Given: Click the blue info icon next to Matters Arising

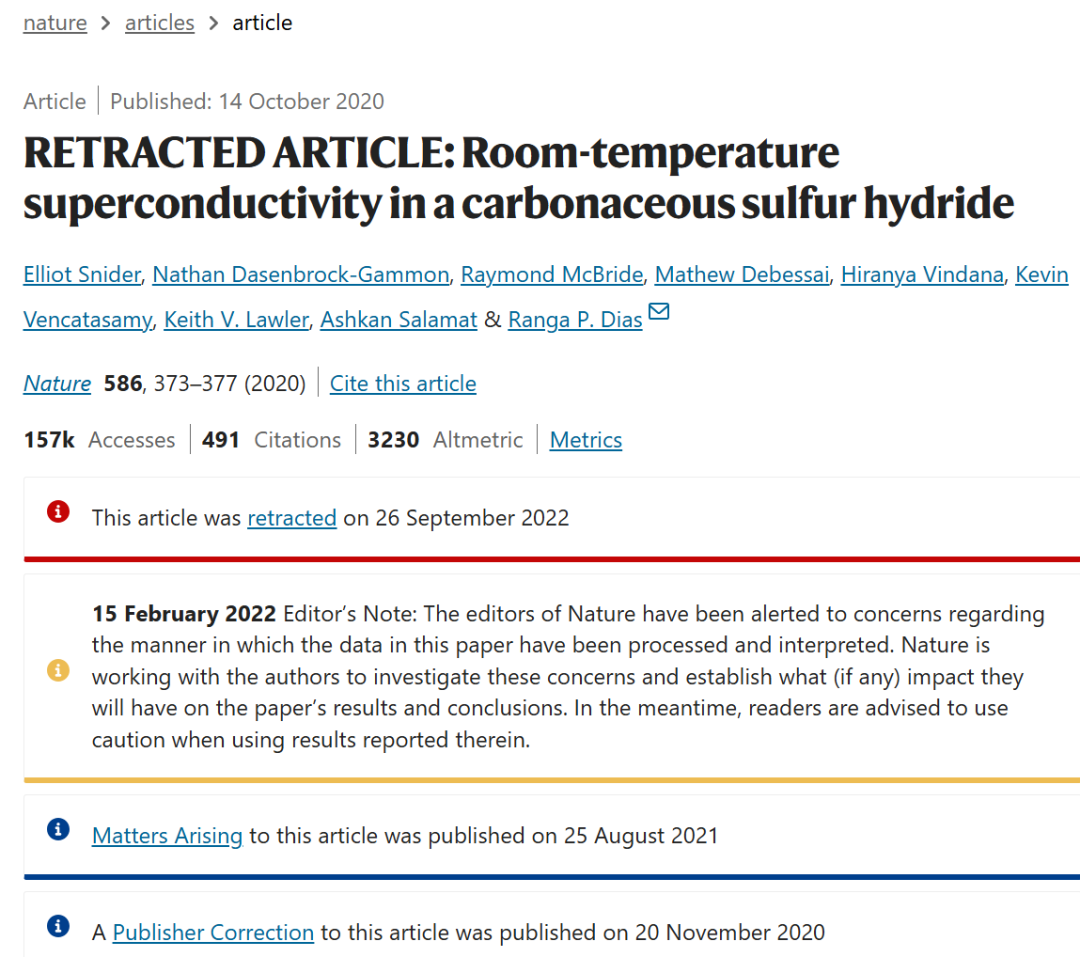Looking at the screenshot, I should point(58,829).
